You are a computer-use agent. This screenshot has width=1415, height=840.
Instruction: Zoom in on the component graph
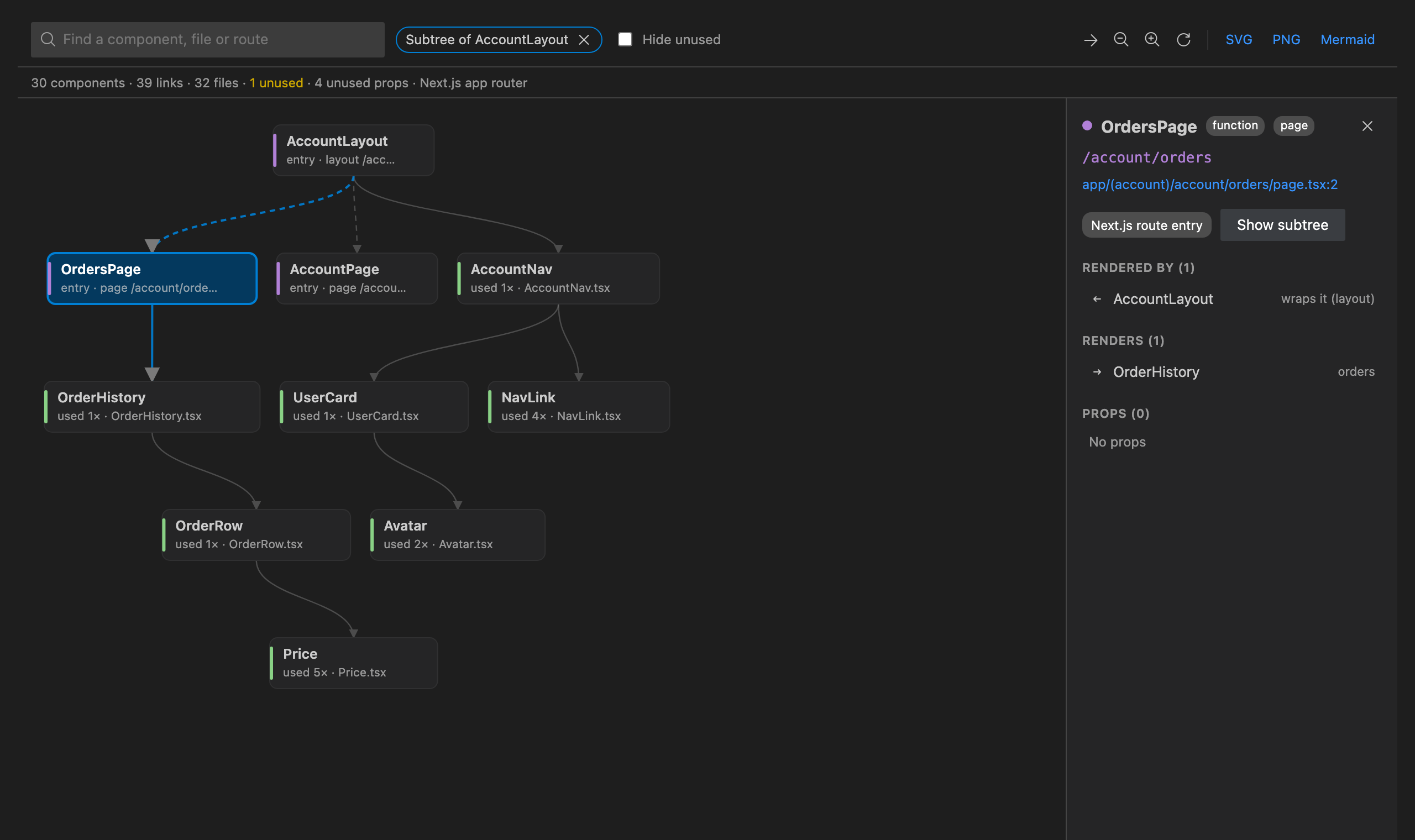[x=1152, y=40]
